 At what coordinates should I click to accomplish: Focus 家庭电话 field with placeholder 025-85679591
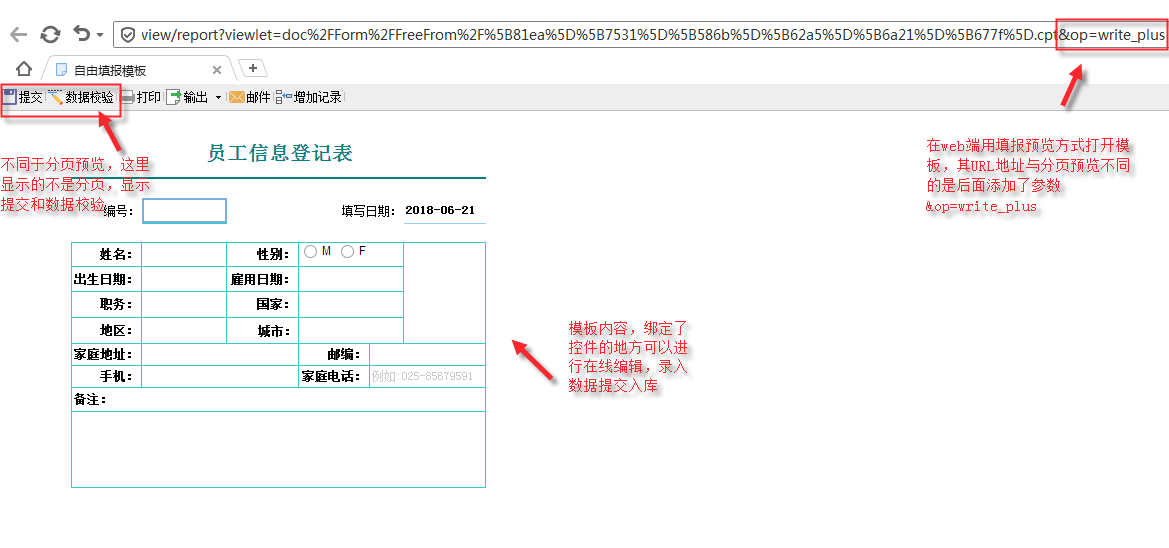tap(427, 377)
